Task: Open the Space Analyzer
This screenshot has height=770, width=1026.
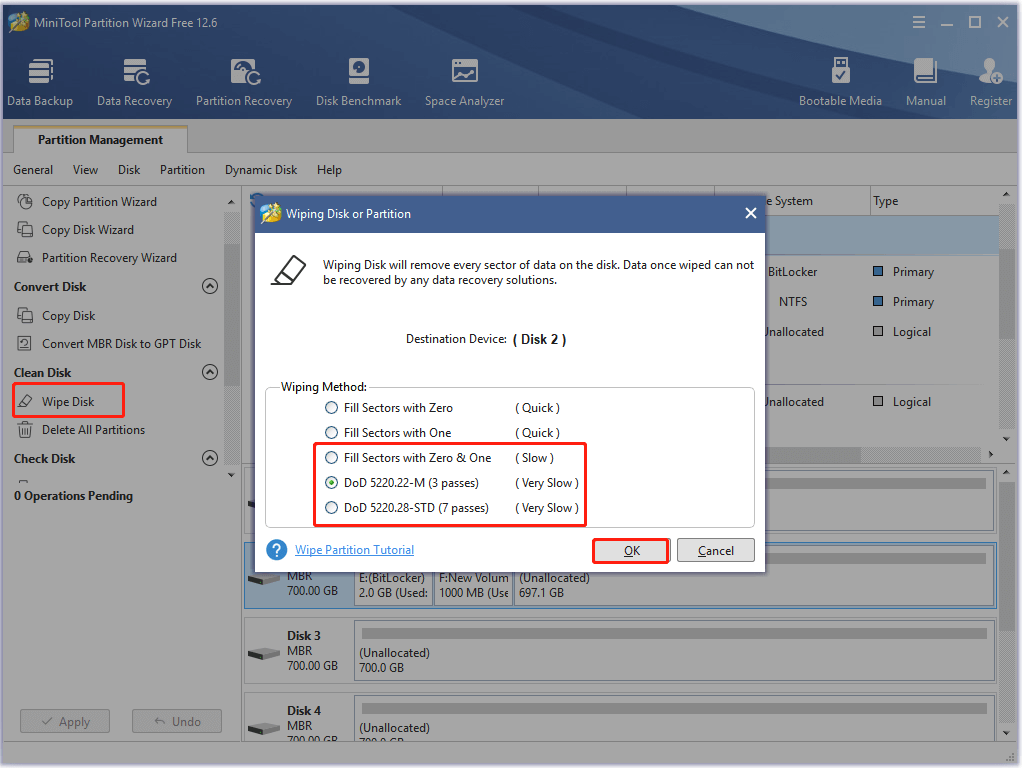Action: [464, 80]
